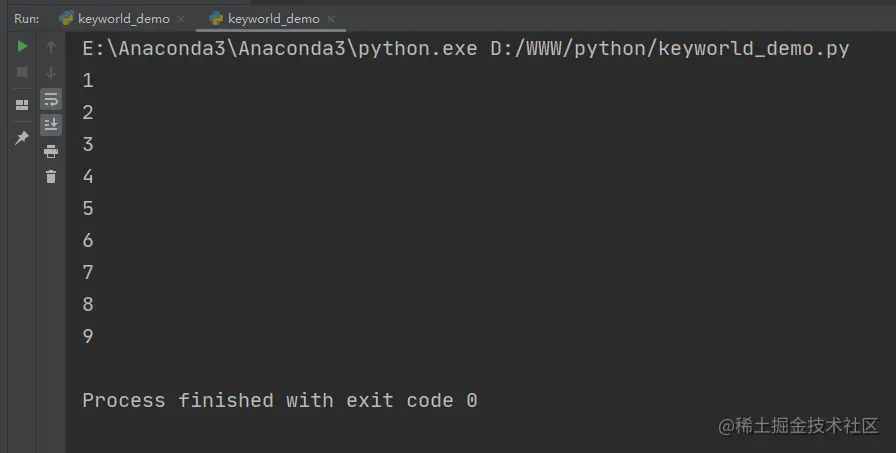Close the first keyworld_demo run tab
Screen dimensions: 896x453
[181, 19]
